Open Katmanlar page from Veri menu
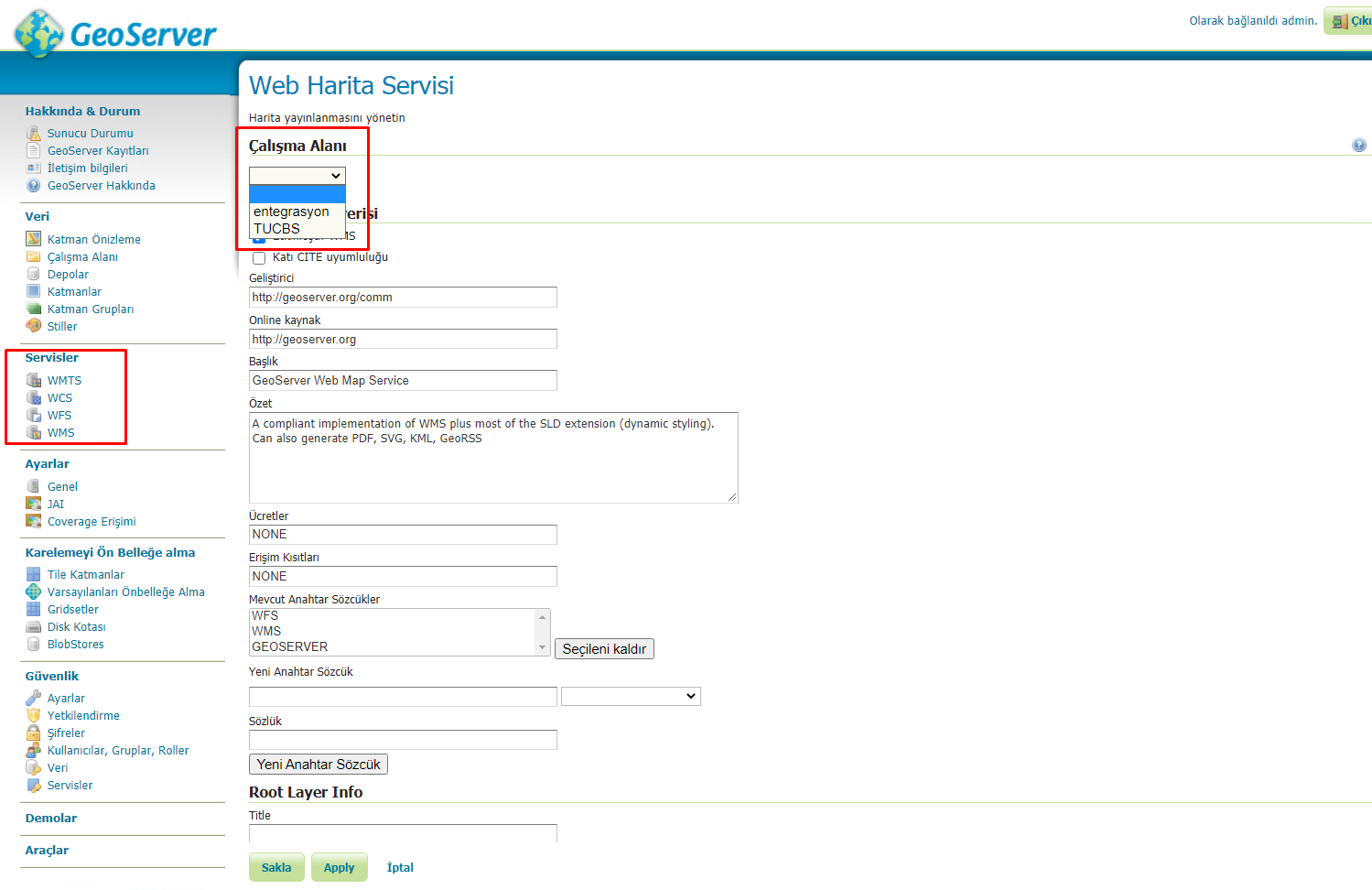The height and width of the screenshot is (890, 1372). click(74, 292)
